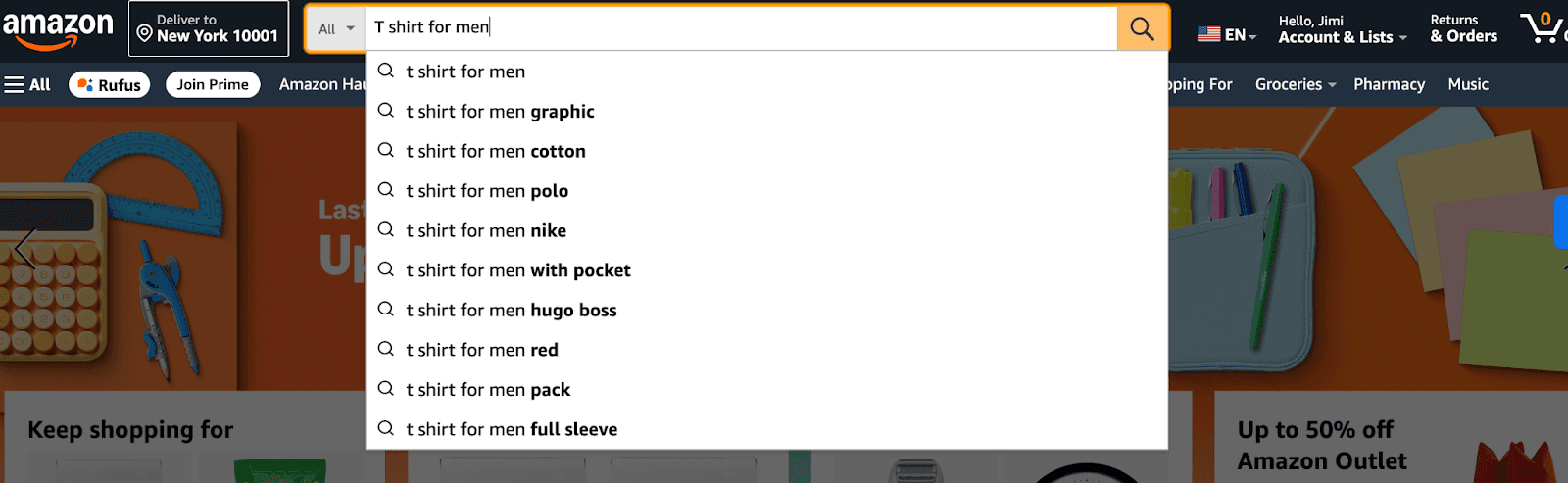This screenshot has width=1568, height=483.
Task: Select suggestion 't shirt for men pack'
Action: [x=766, y=390]
